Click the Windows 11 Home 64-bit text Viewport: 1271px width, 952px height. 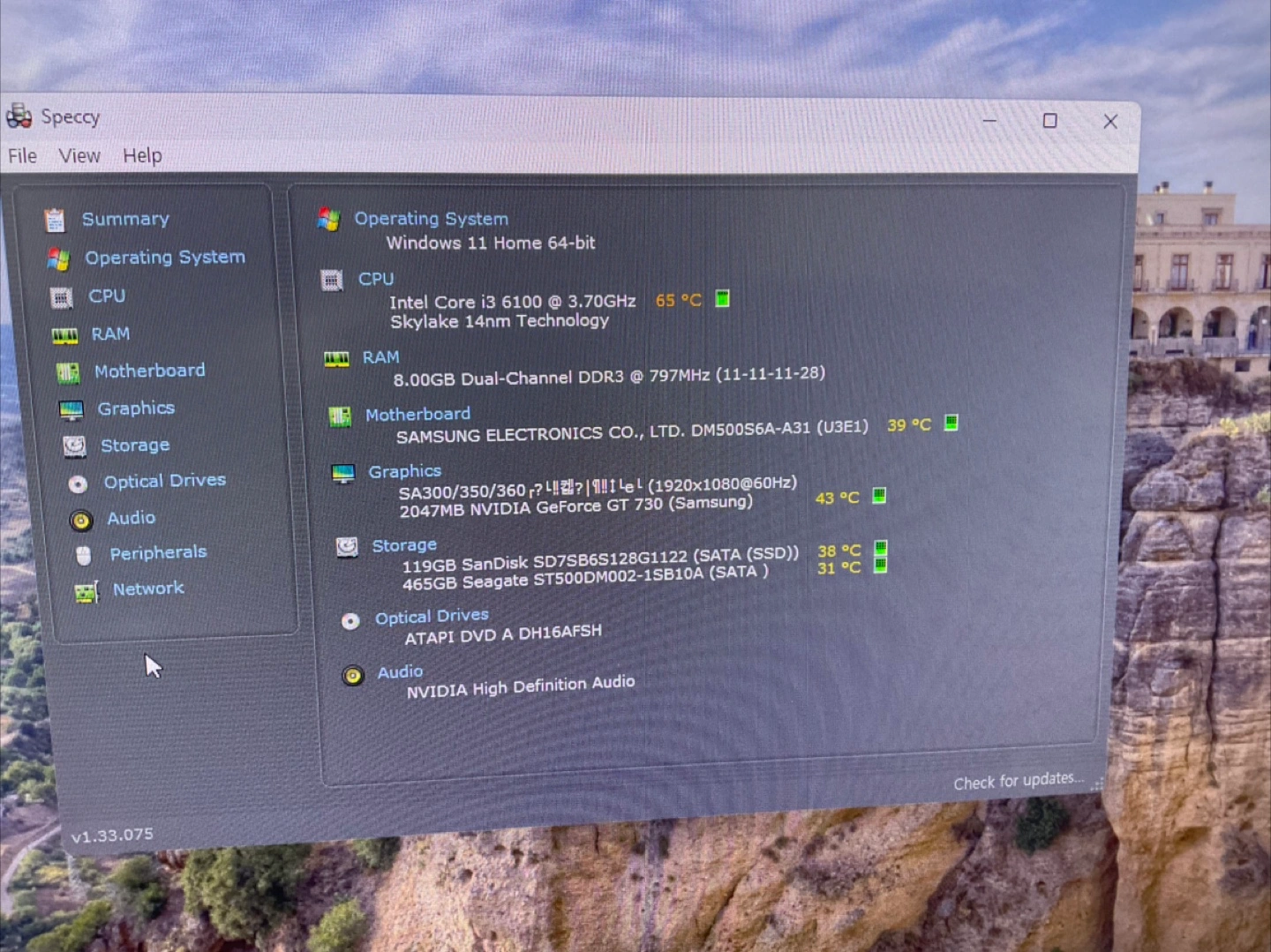pos(491,243)
